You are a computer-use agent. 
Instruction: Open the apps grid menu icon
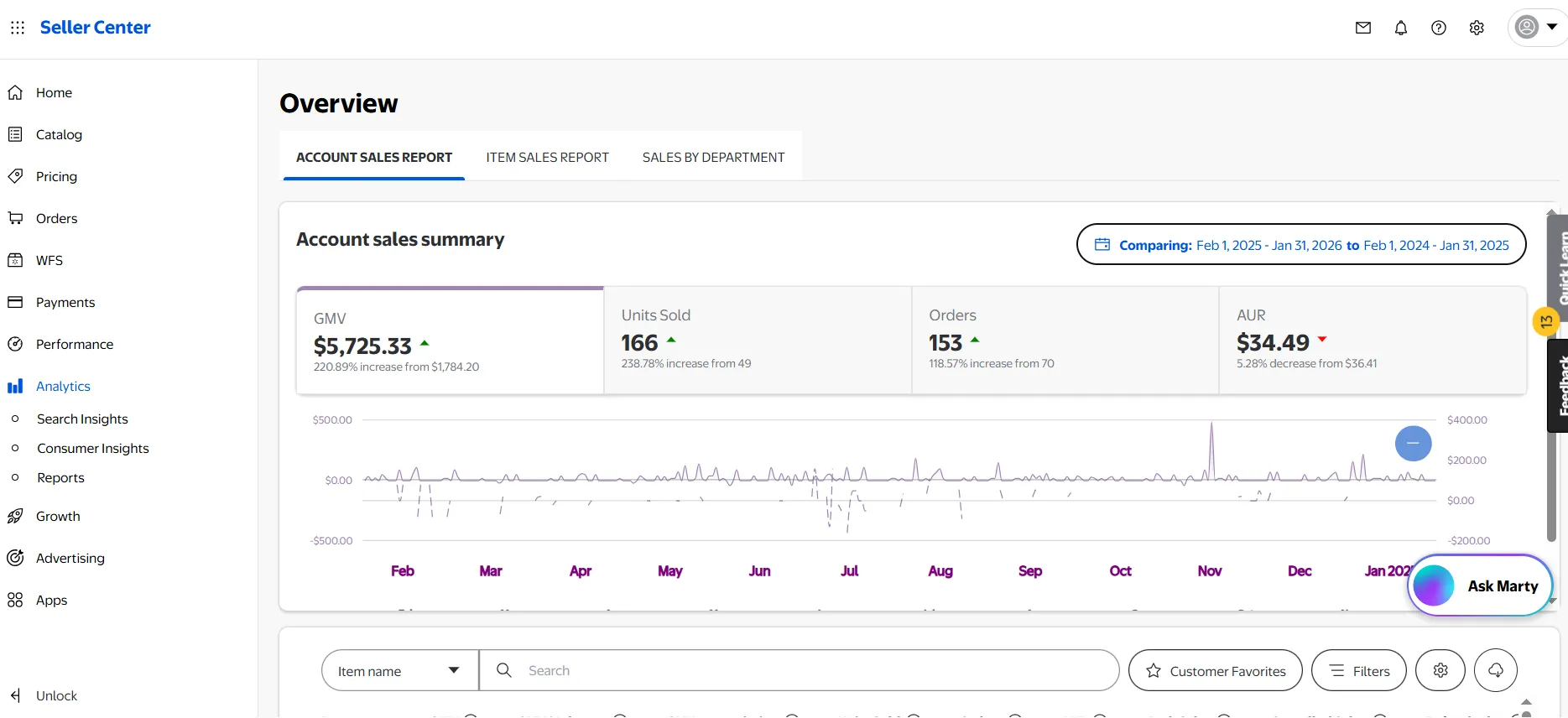click(x=18, y=28)
